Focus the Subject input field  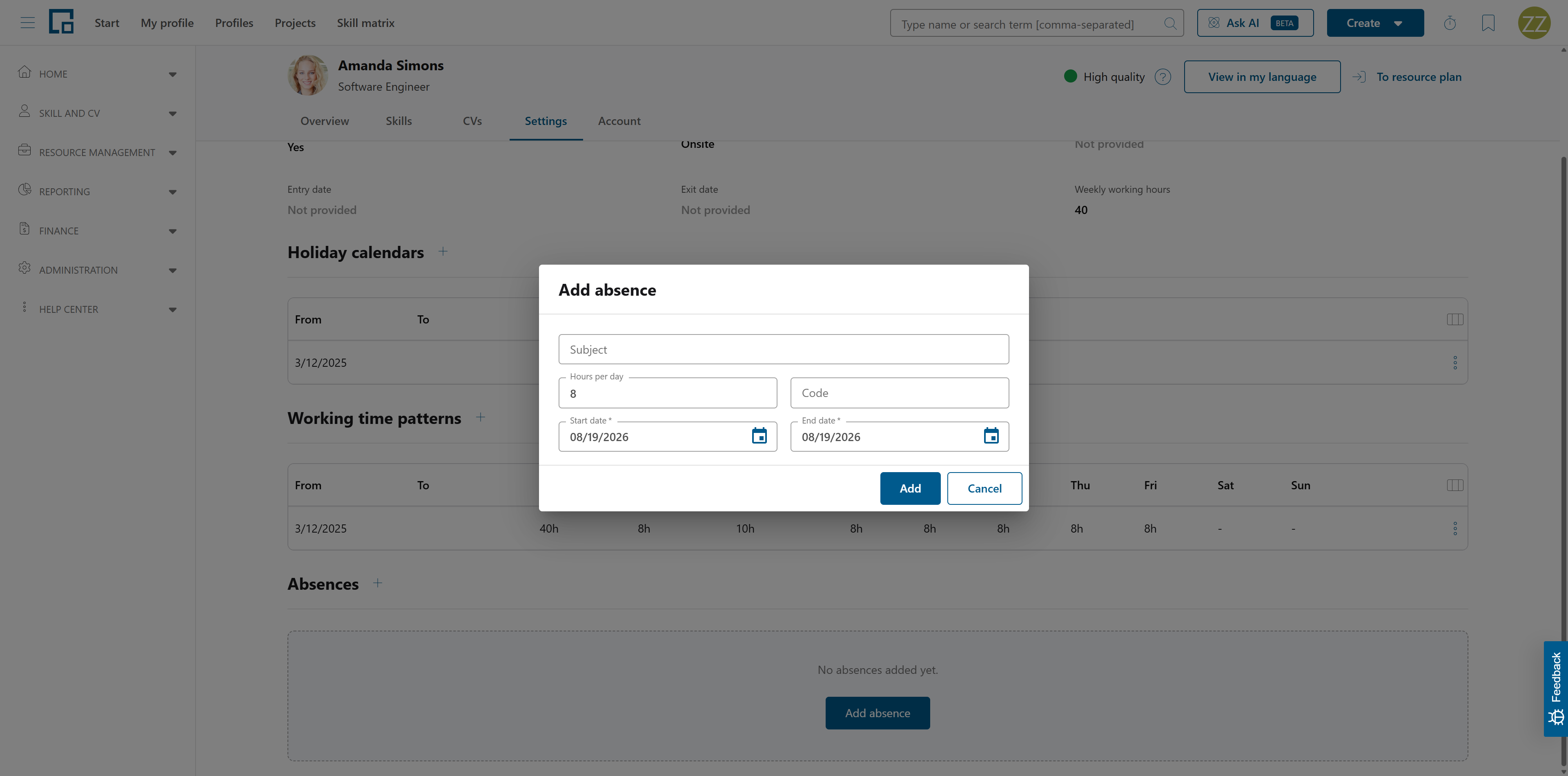coord(784,349)
